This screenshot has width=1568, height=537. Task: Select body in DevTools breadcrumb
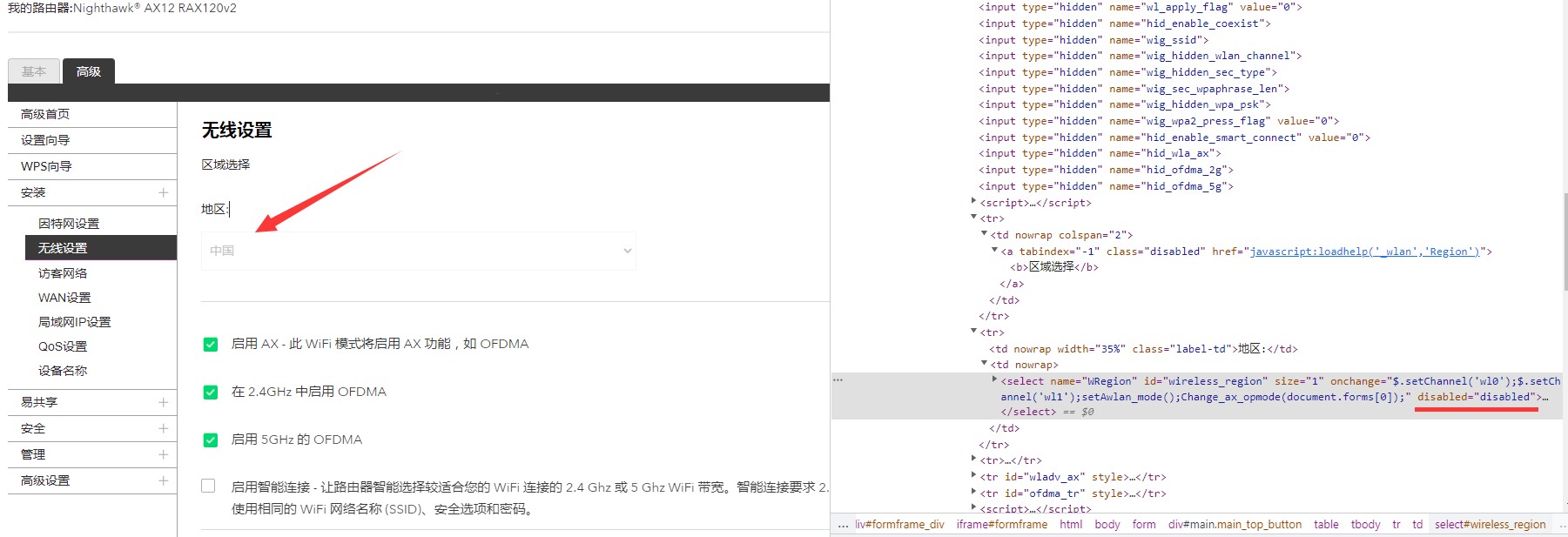coord(1107,525)
